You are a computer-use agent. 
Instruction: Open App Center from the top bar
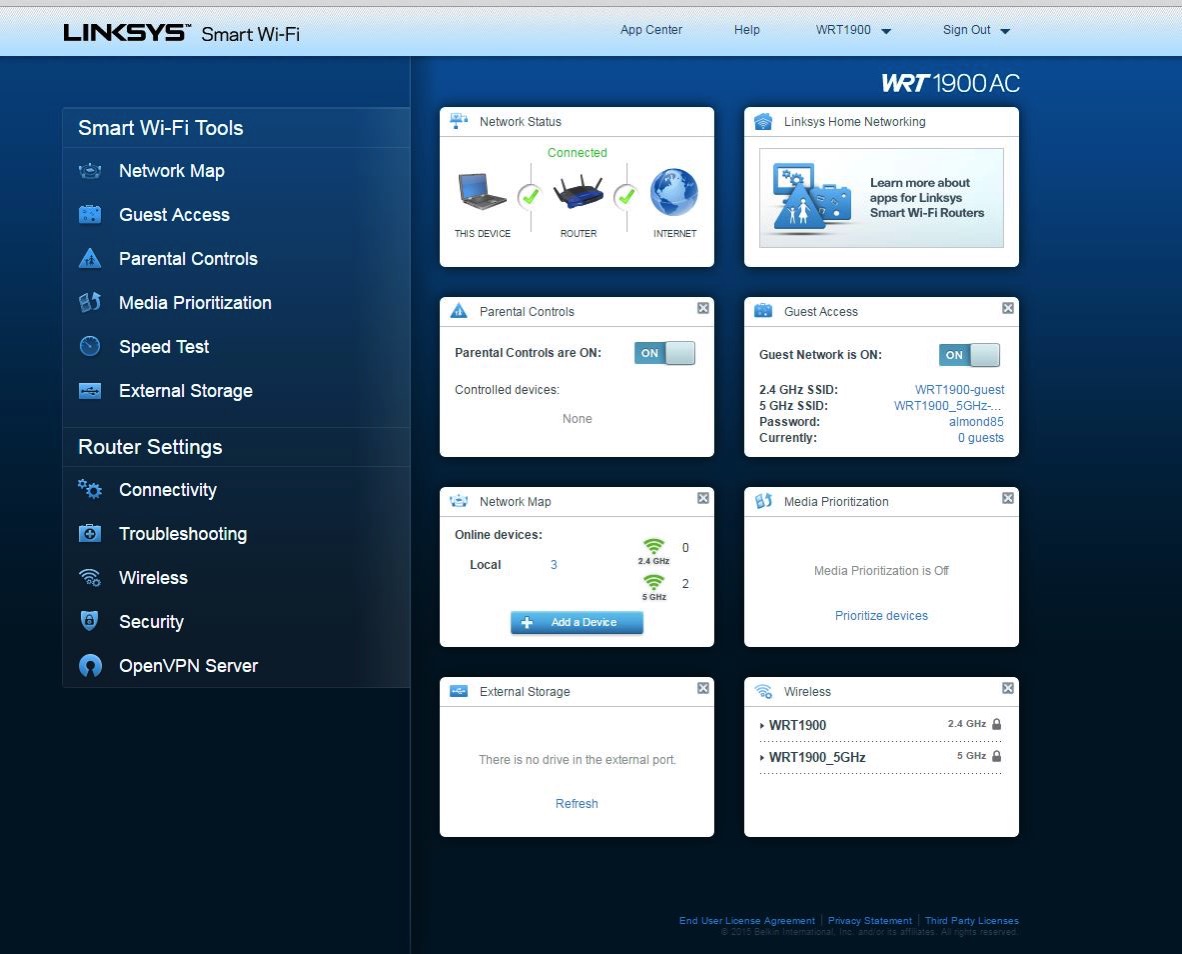[x=651, y=30]
